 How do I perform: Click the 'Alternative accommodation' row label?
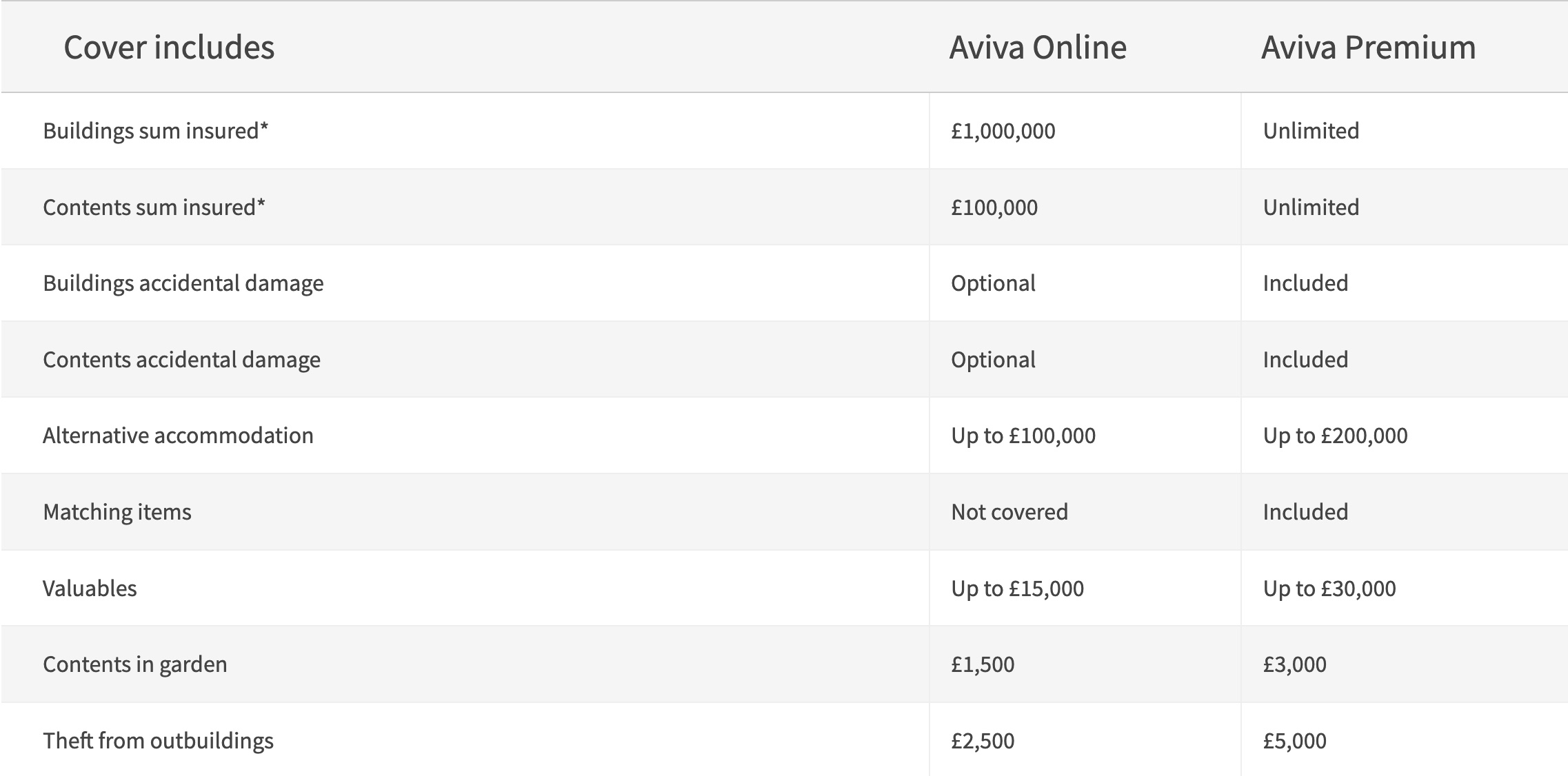click(x=178, y=436)
